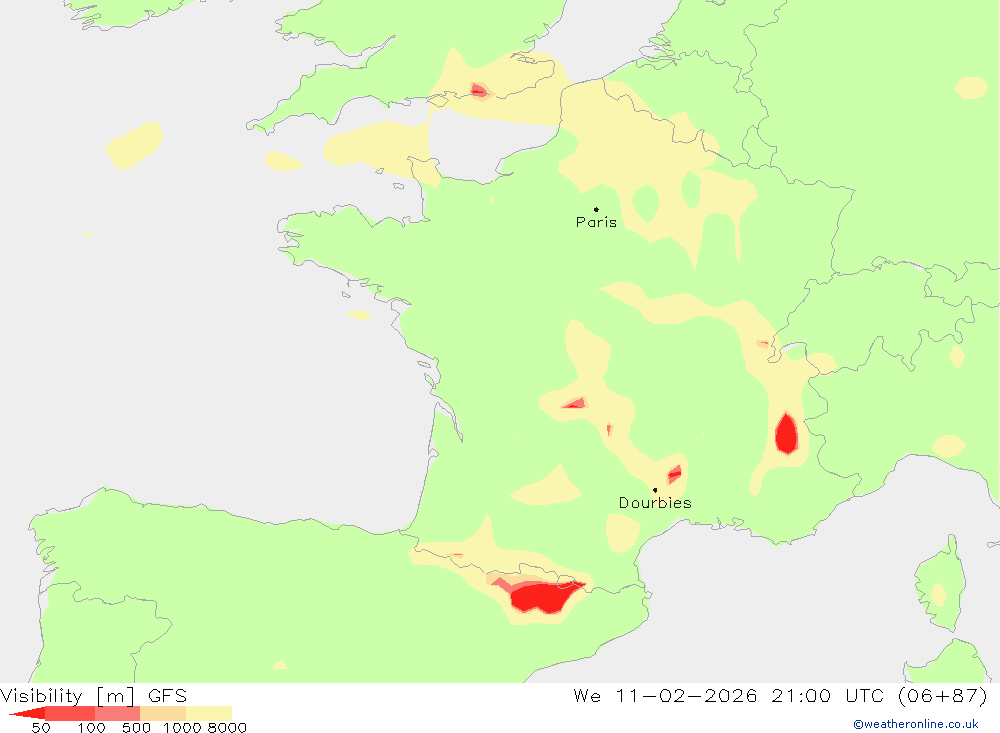Click the red oval low-visibility patch in the Alps
This screenshot has height=733, width=1000.
pyautogui.click(x=786, y=434)
